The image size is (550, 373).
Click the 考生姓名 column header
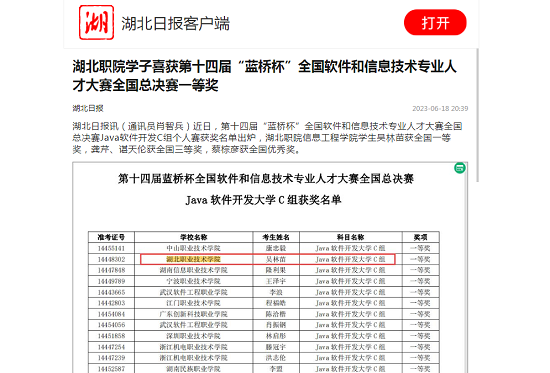(276, 237)
